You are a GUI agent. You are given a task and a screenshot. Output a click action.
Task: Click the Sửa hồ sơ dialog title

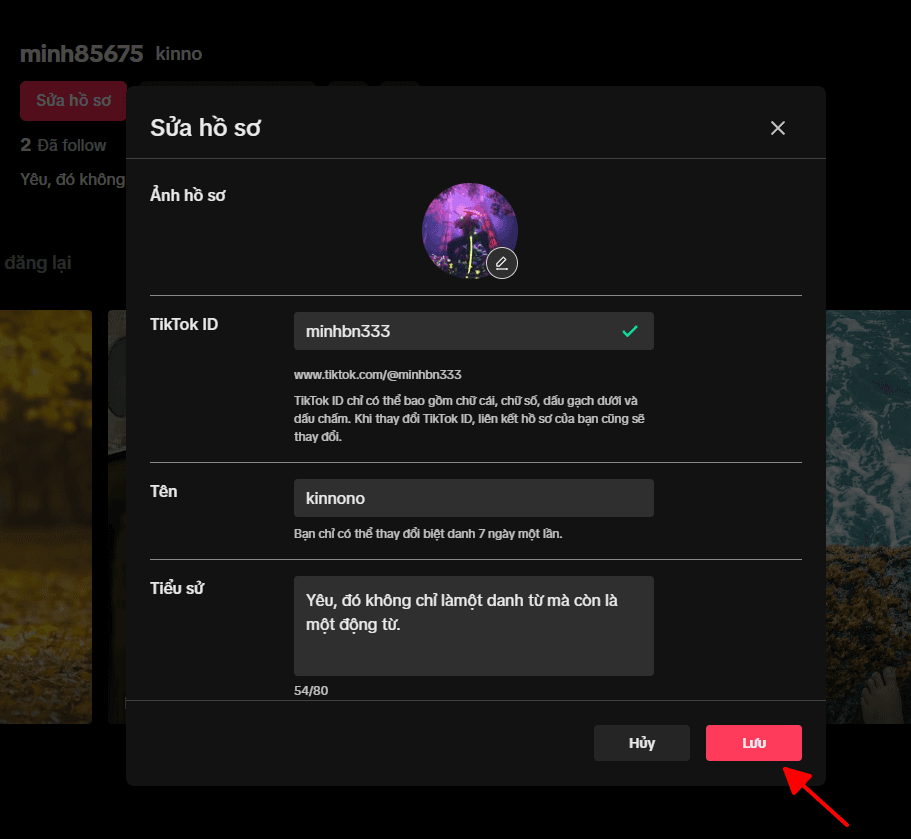[x=206, y=128]
